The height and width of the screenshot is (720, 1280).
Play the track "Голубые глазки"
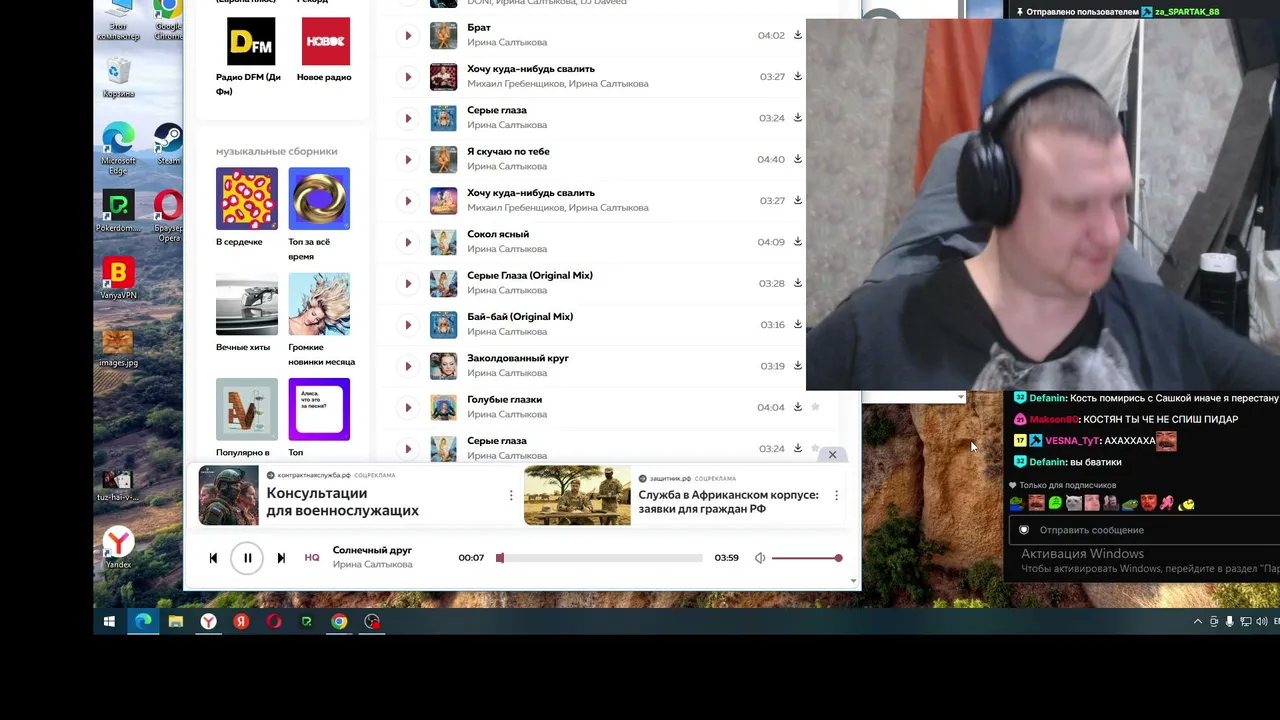pos(408,408)
